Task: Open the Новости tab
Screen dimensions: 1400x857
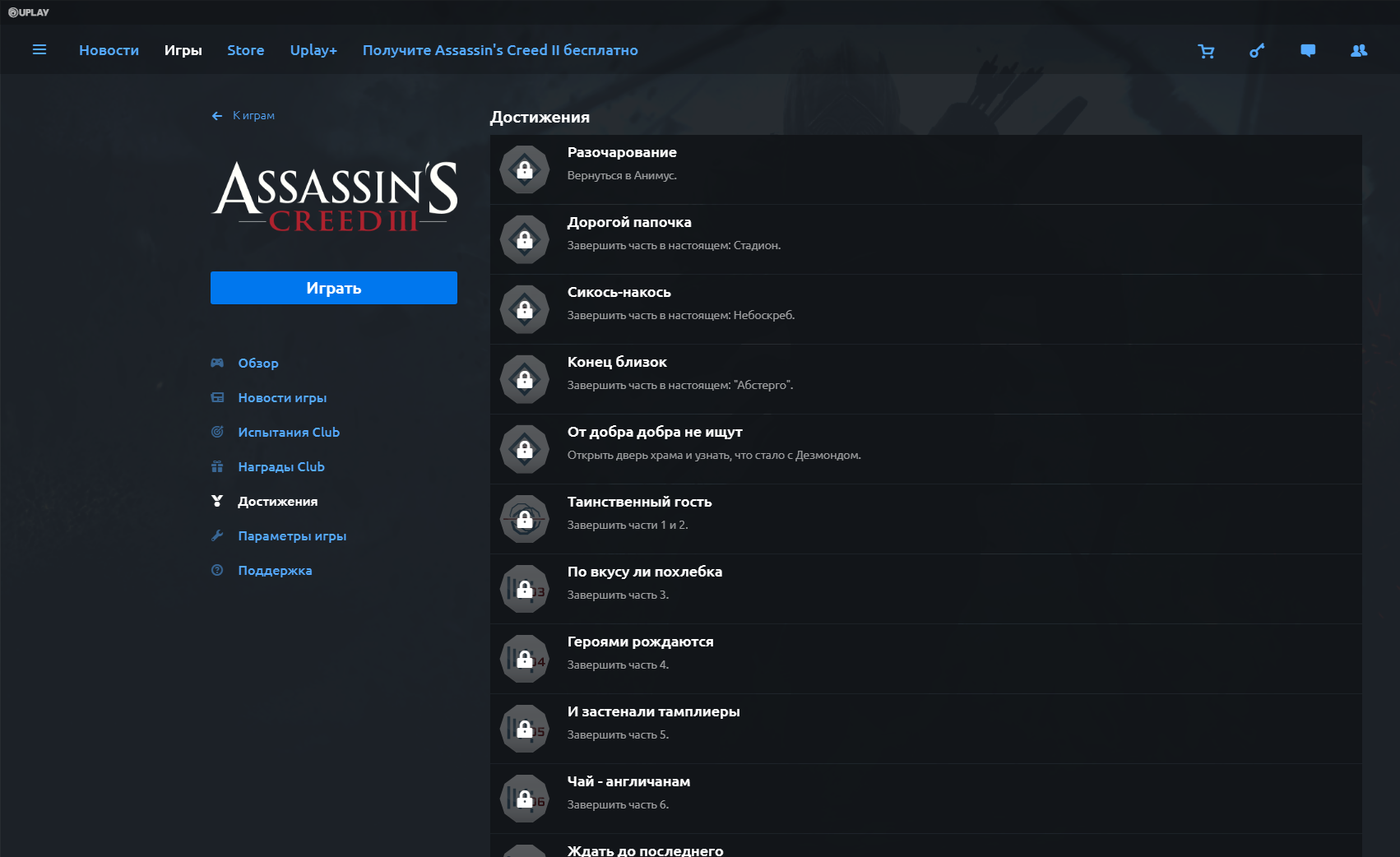Action: [109, 50]
